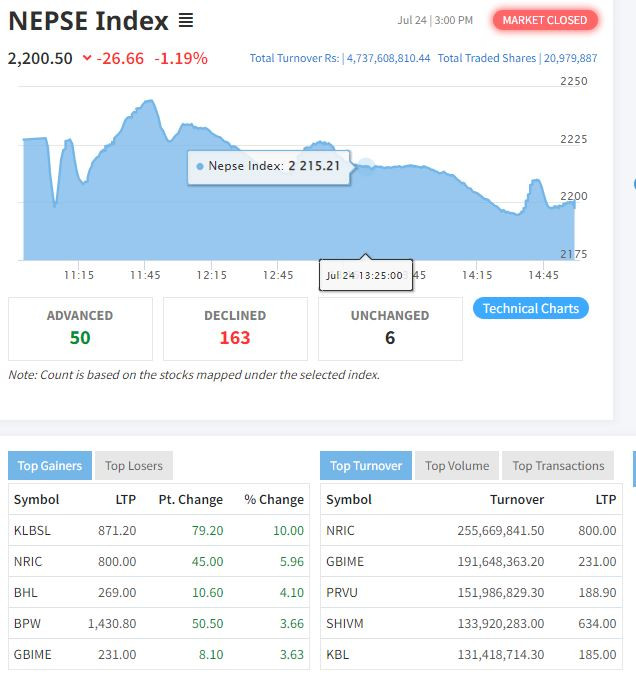
Task: Click the 11:45 axis label
Action: pos(145,275)
